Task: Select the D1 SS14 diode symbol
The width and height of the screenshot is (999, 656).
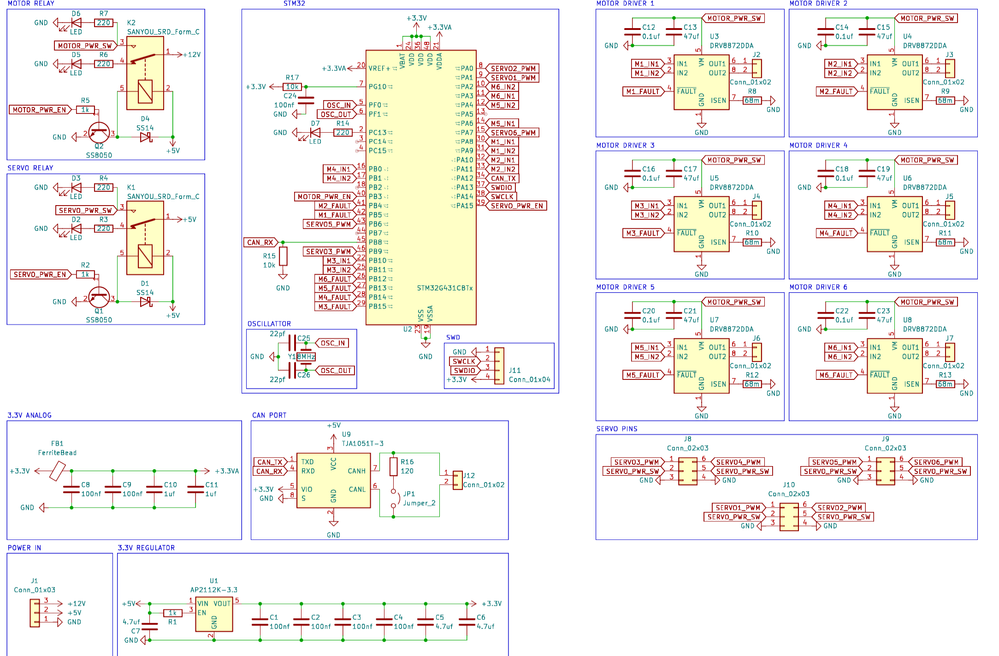Action: coord(146,301)
